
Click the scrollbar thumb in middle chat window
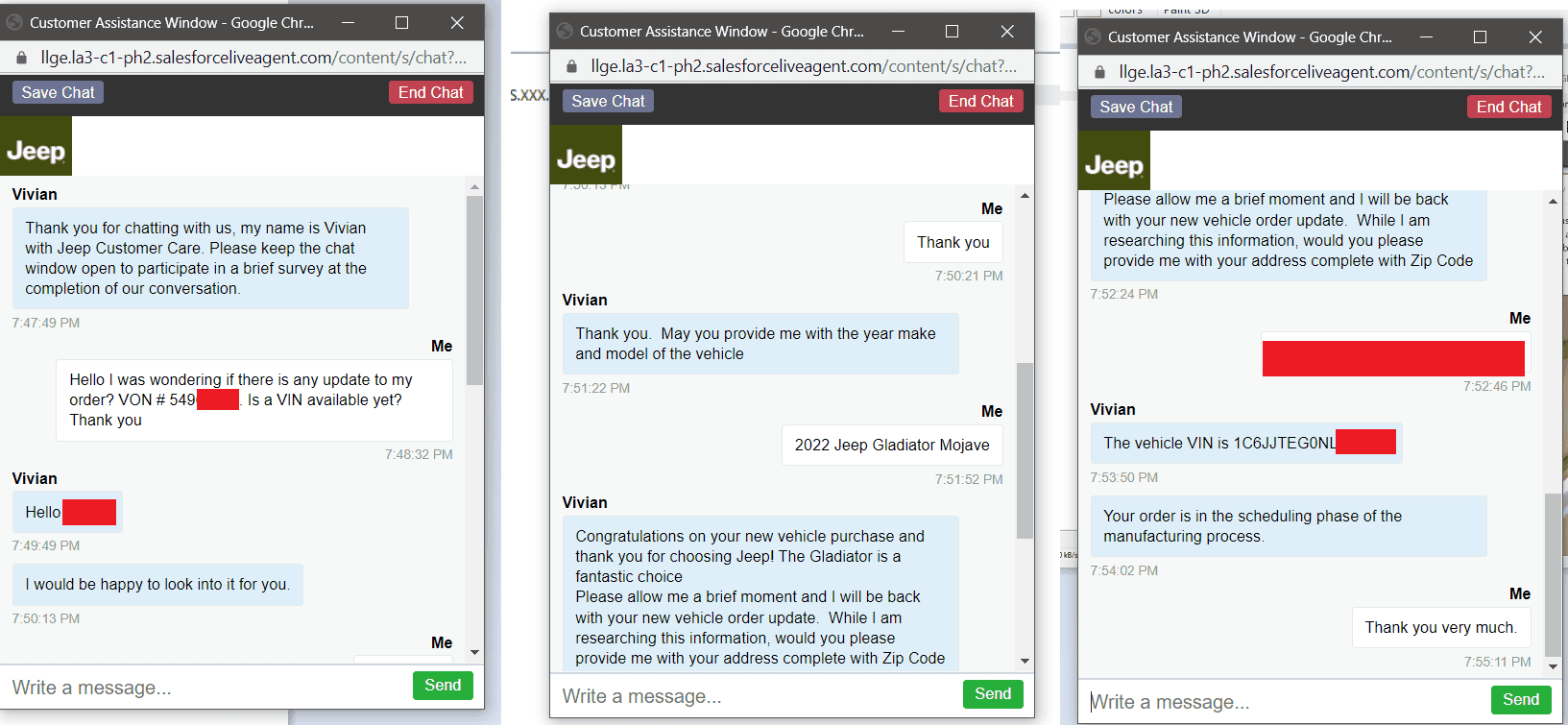tap(1025, 450)
